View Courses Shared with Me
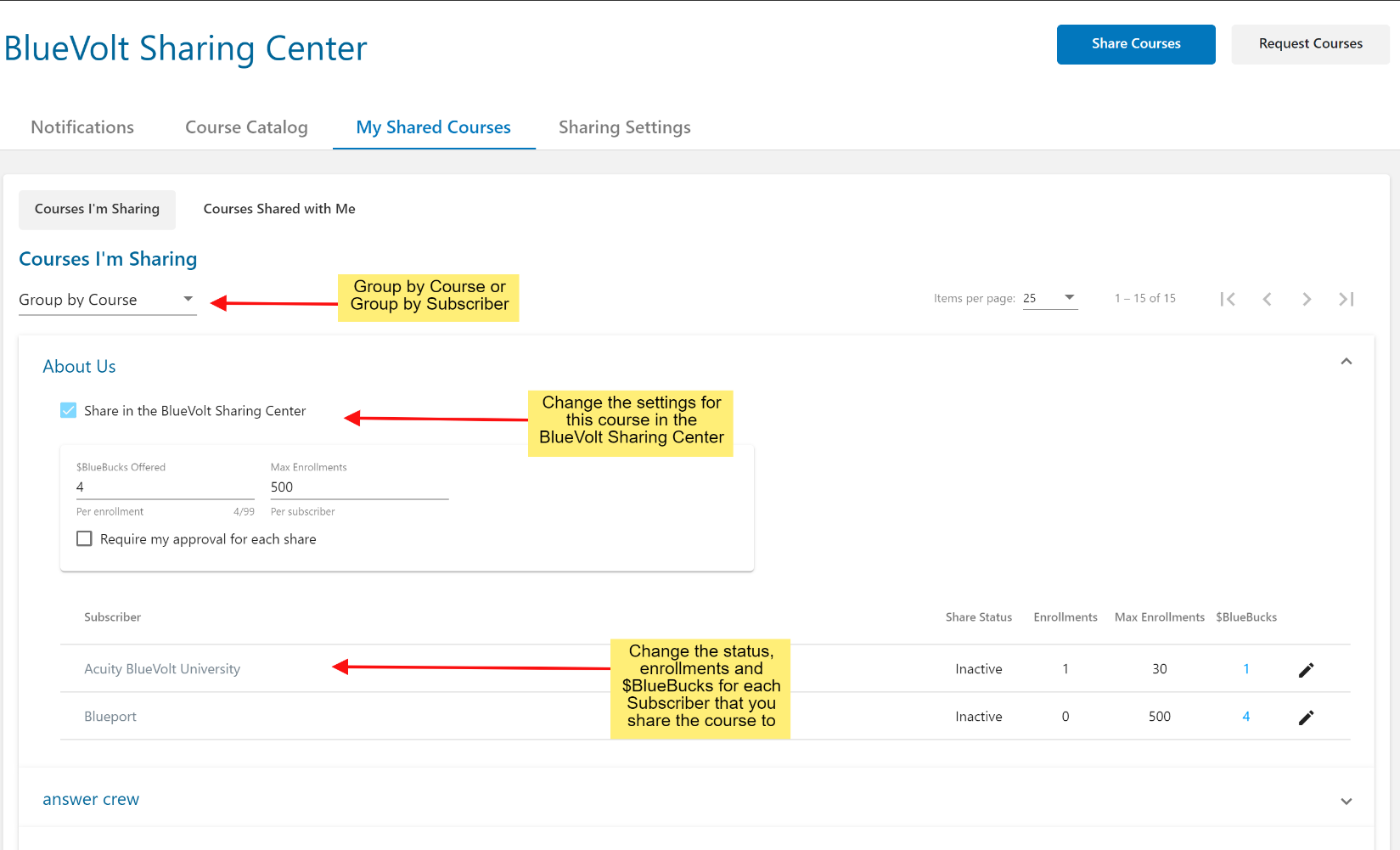This screenshot has height=850, width=1400. point(278,209)
